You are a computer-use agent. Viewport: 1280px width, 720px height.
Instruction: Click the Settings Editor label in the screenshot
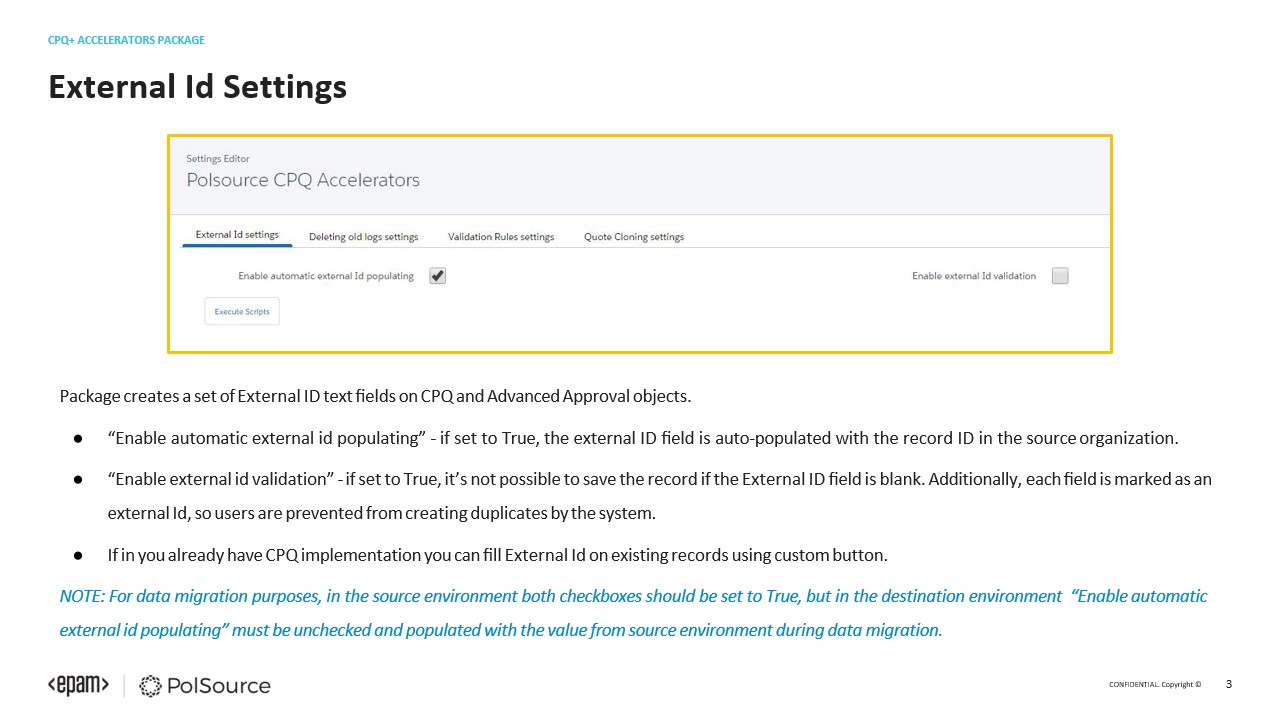(x=217, y=158)
